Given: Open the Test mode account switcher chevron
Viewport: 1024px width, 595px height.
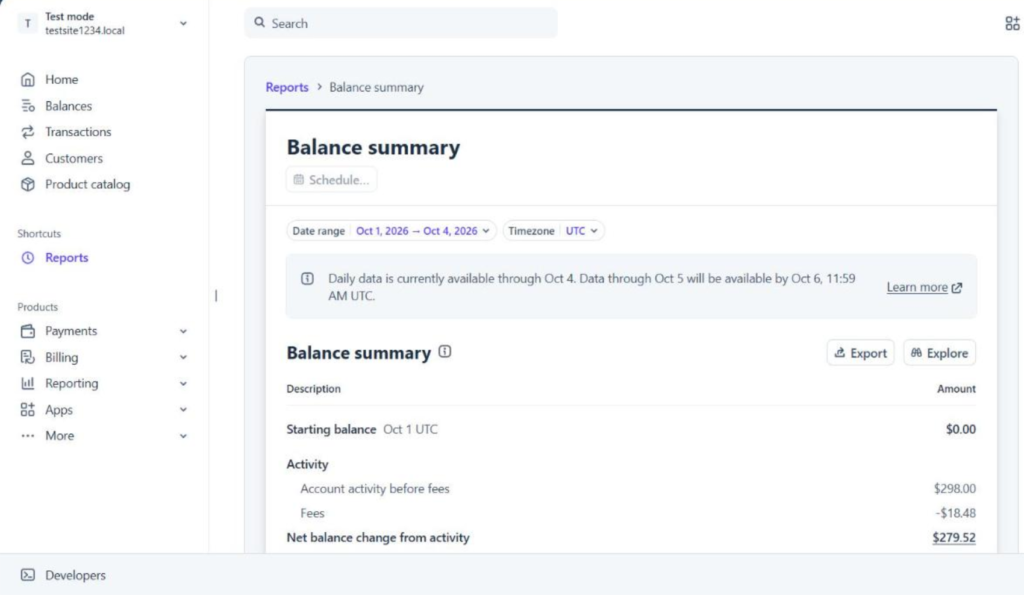Looking at the screenshot, I should pyautogui.click(x=184, y=24).
